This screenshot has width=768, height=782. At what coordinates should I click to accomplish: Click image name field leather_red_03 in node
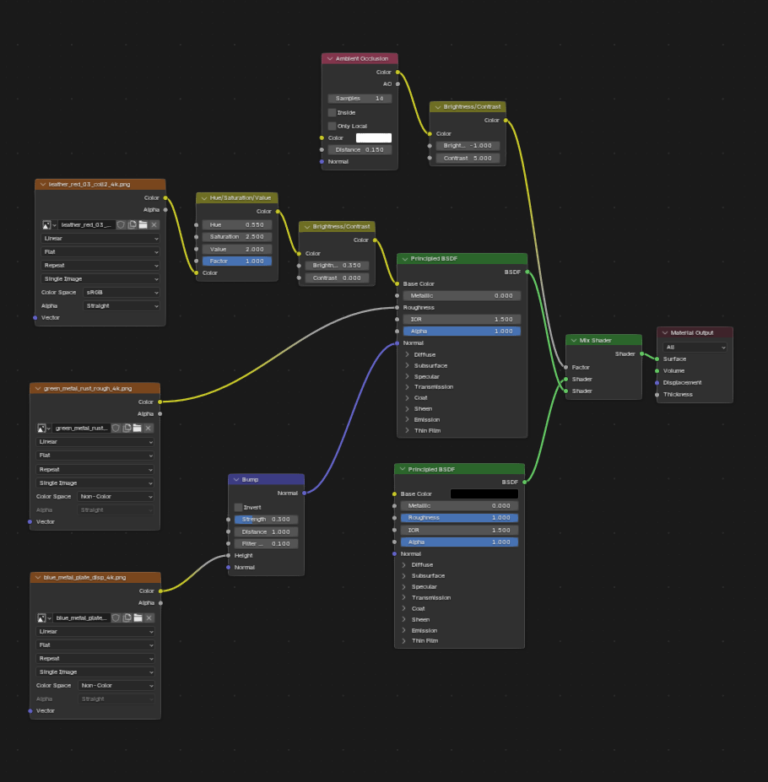click(86, 225)
